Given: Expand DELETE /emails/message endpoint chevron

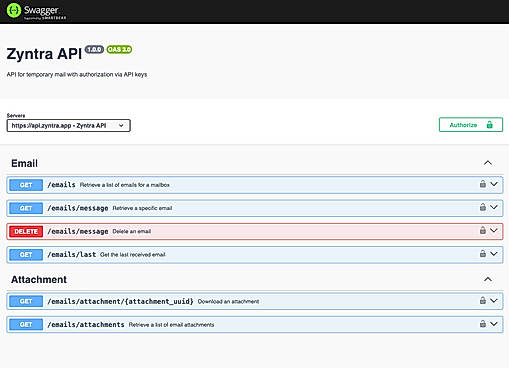Looking at the screenshot, I should coord(494,230).
